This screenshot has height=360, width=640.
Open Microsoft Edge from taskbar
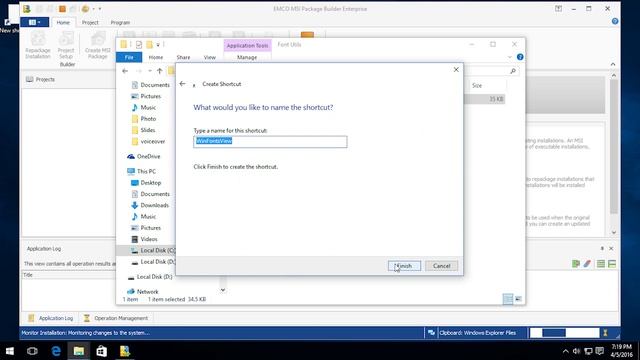point(56,351)
